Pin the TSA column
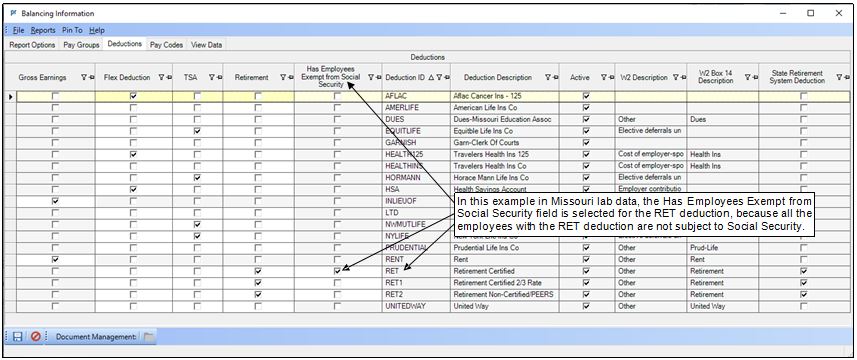Viewport: 857px width, 360px height. (x=219, y=78)
